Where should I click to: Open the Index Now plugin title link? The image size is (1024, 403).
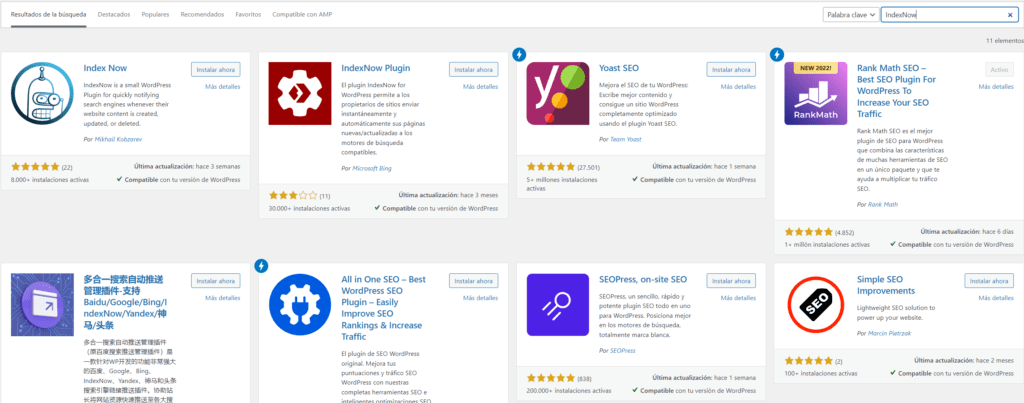(x=105, y=68)
